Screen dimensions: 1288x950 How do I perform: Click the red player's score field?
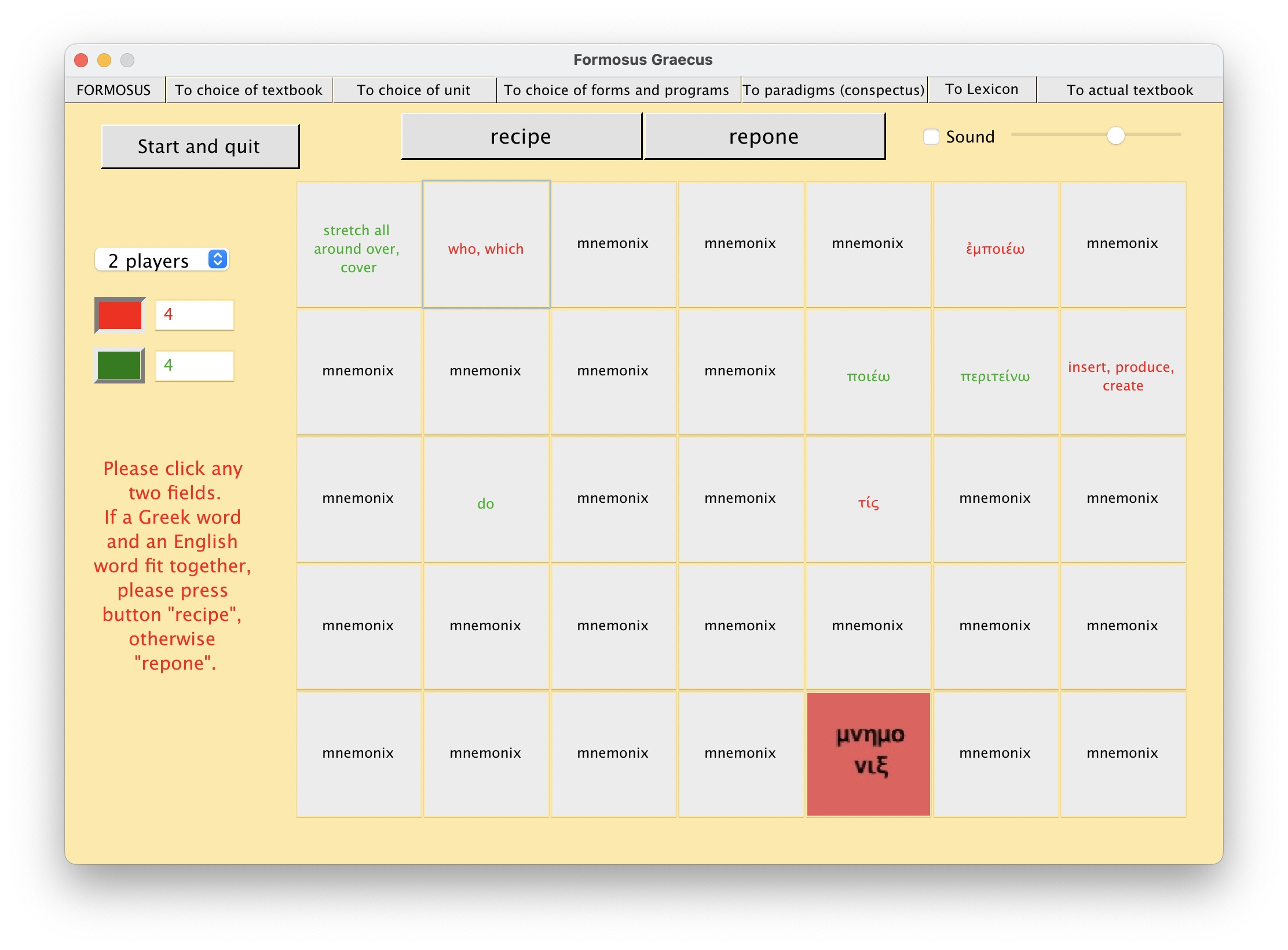[195, 315]
